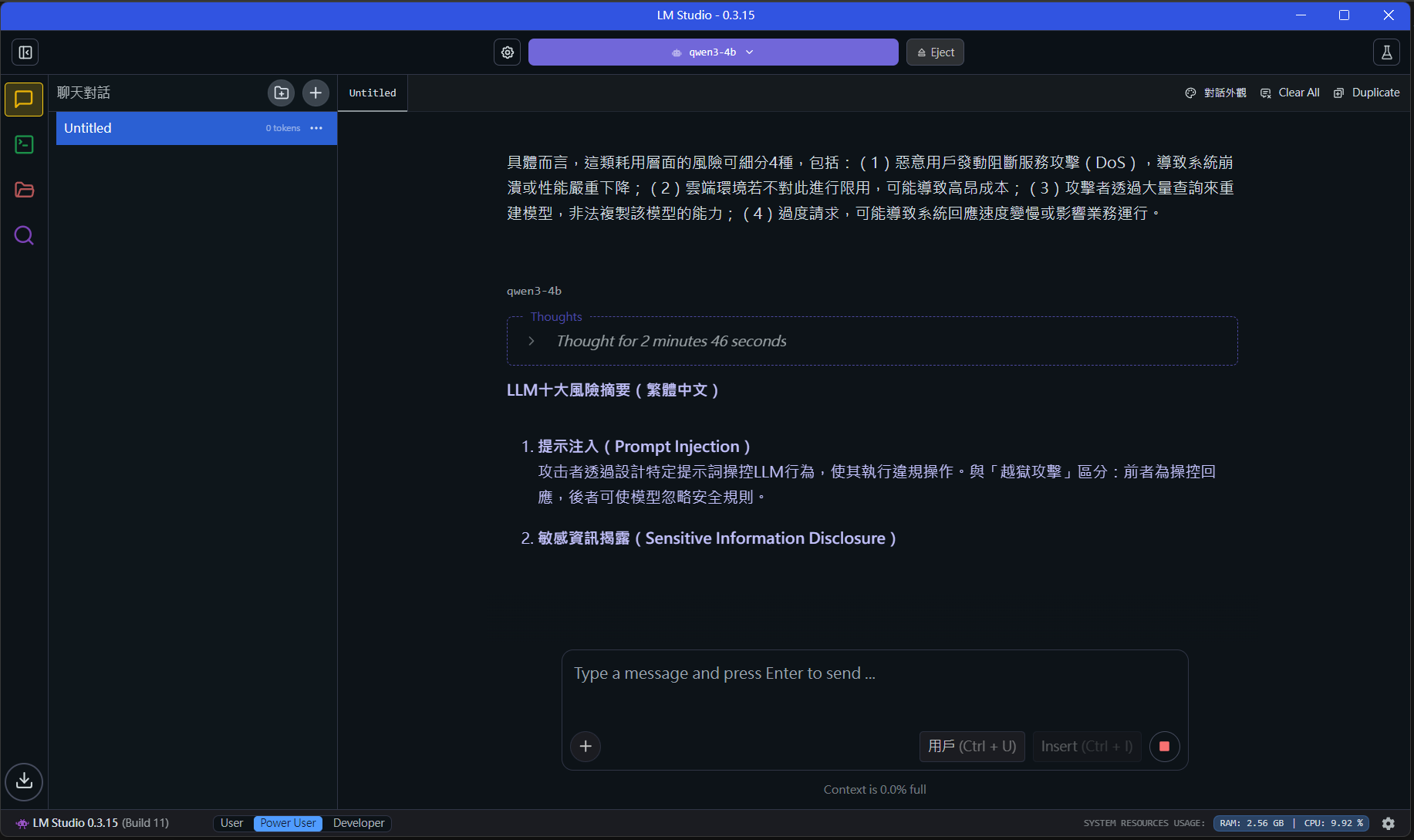Select Power User mode
This screenshot has height=840, width=1414.
[x=288, y=823]
